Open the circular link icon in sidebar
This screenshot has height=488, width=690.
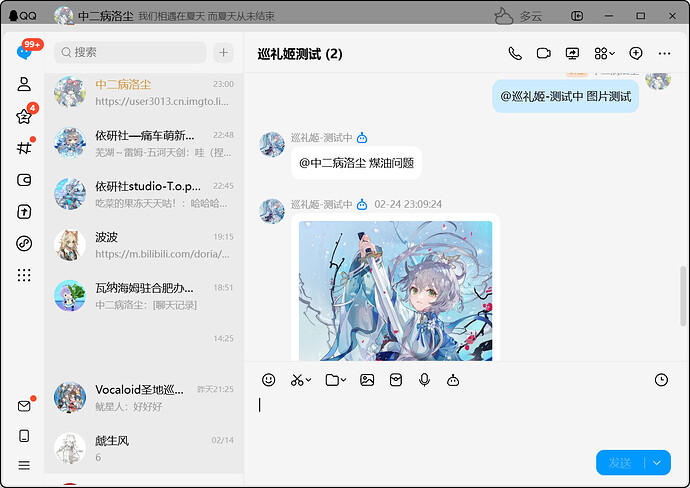coord(24,243)
